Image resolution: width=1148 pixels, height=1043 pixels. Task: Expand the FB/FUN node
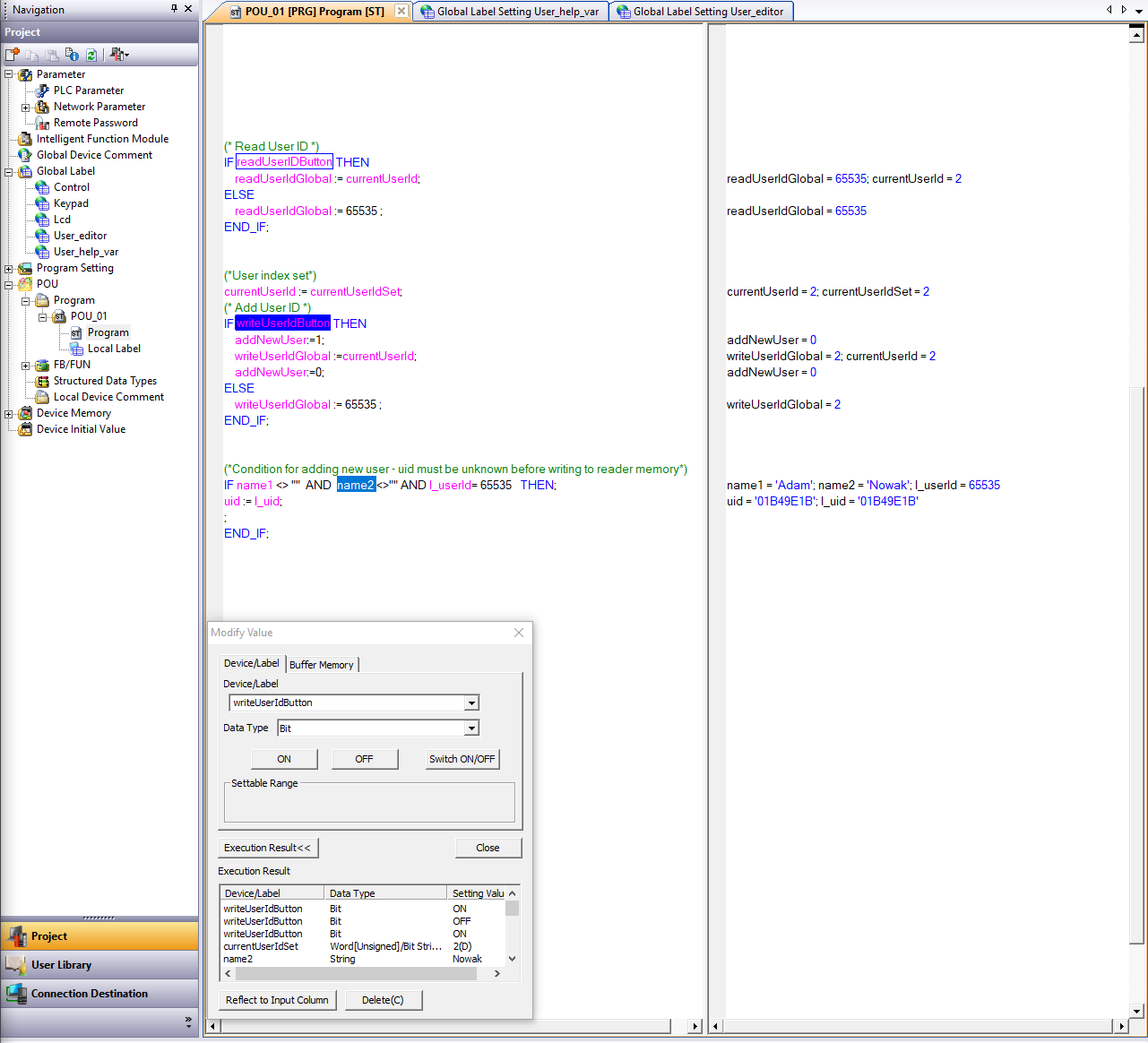pyautogui.click(x=26, y=365)
